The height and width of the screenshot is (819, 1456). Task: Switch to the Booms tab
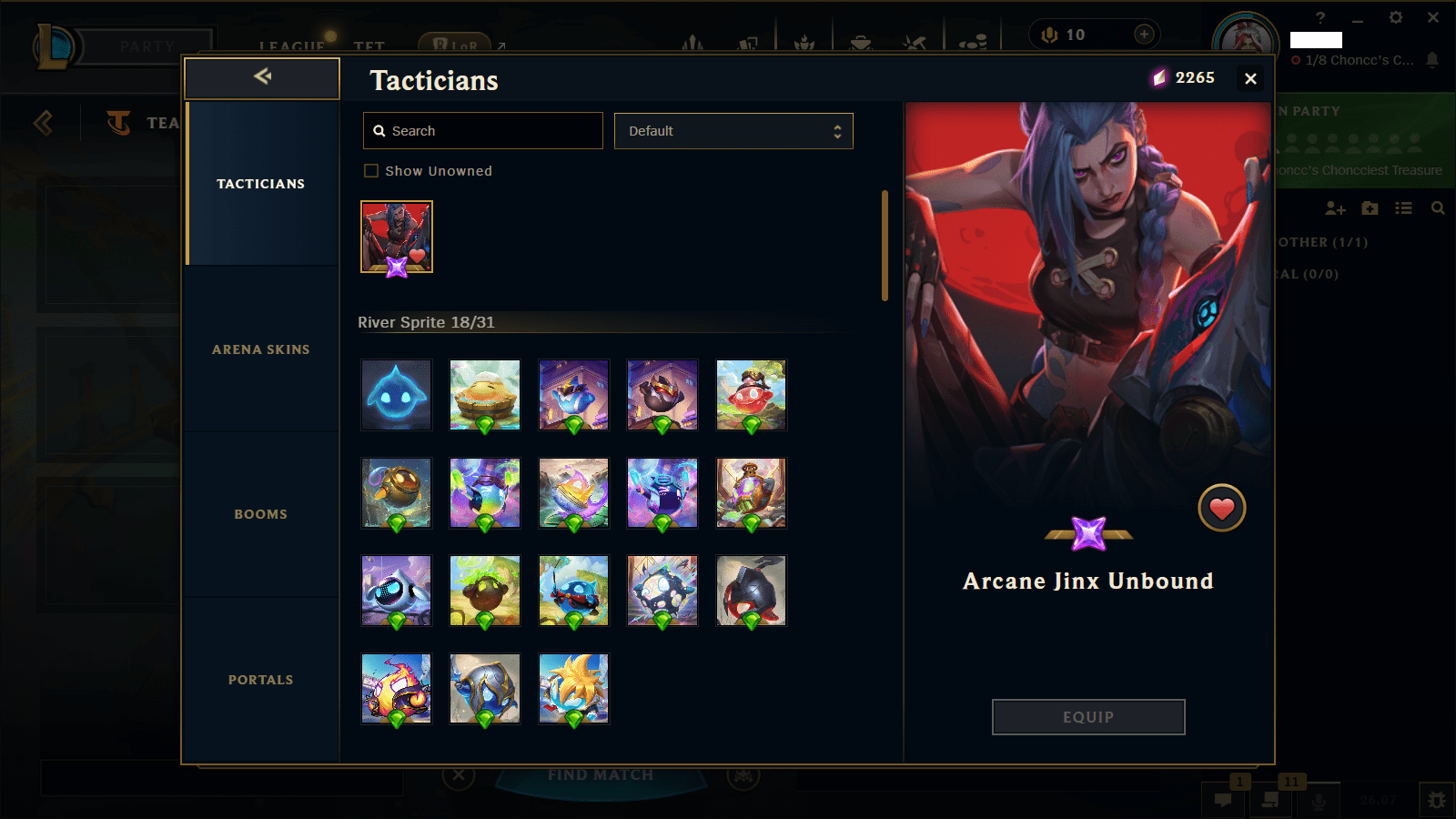261,514
